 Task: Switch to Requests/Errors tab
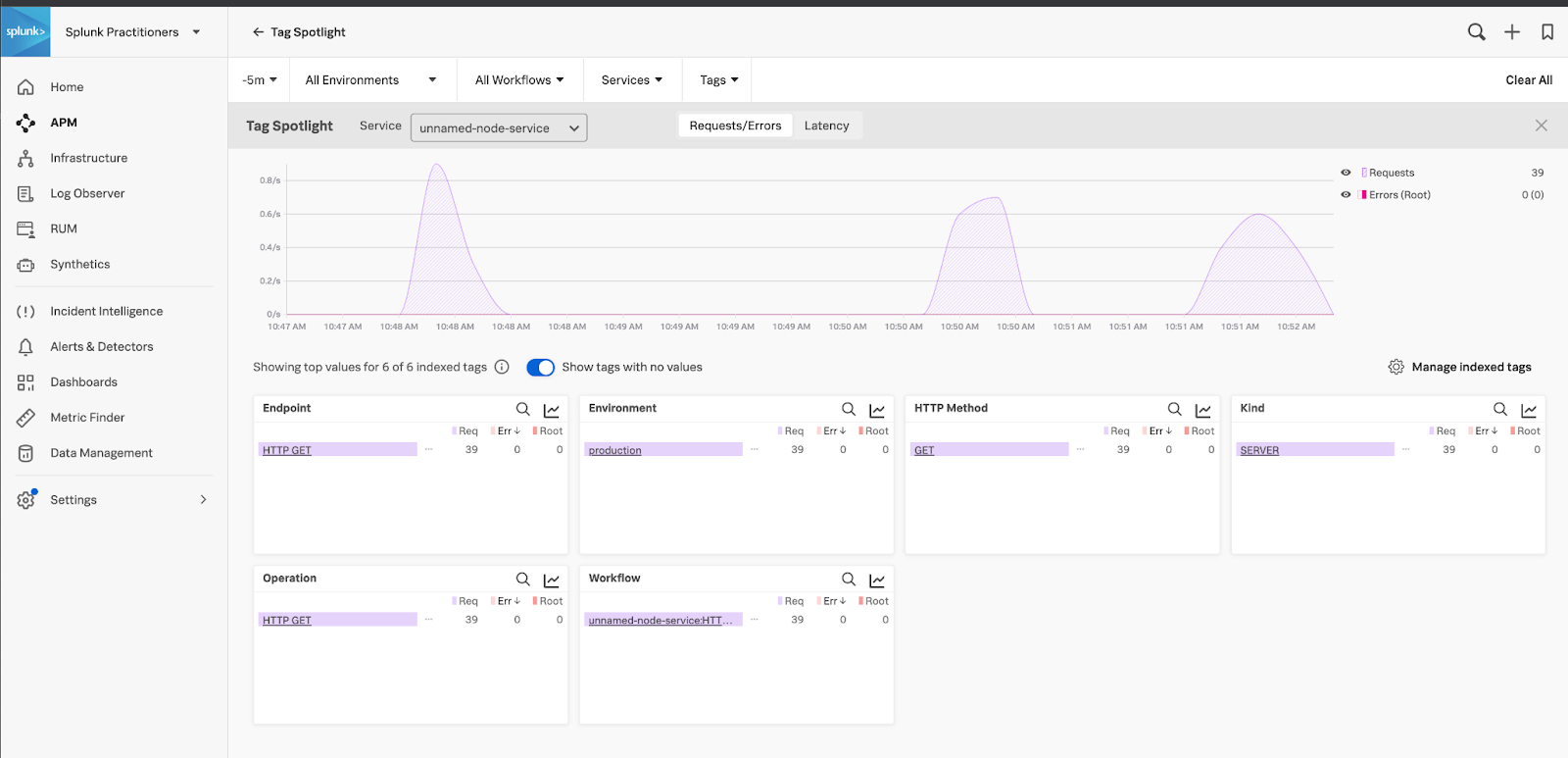click(735, 126)
